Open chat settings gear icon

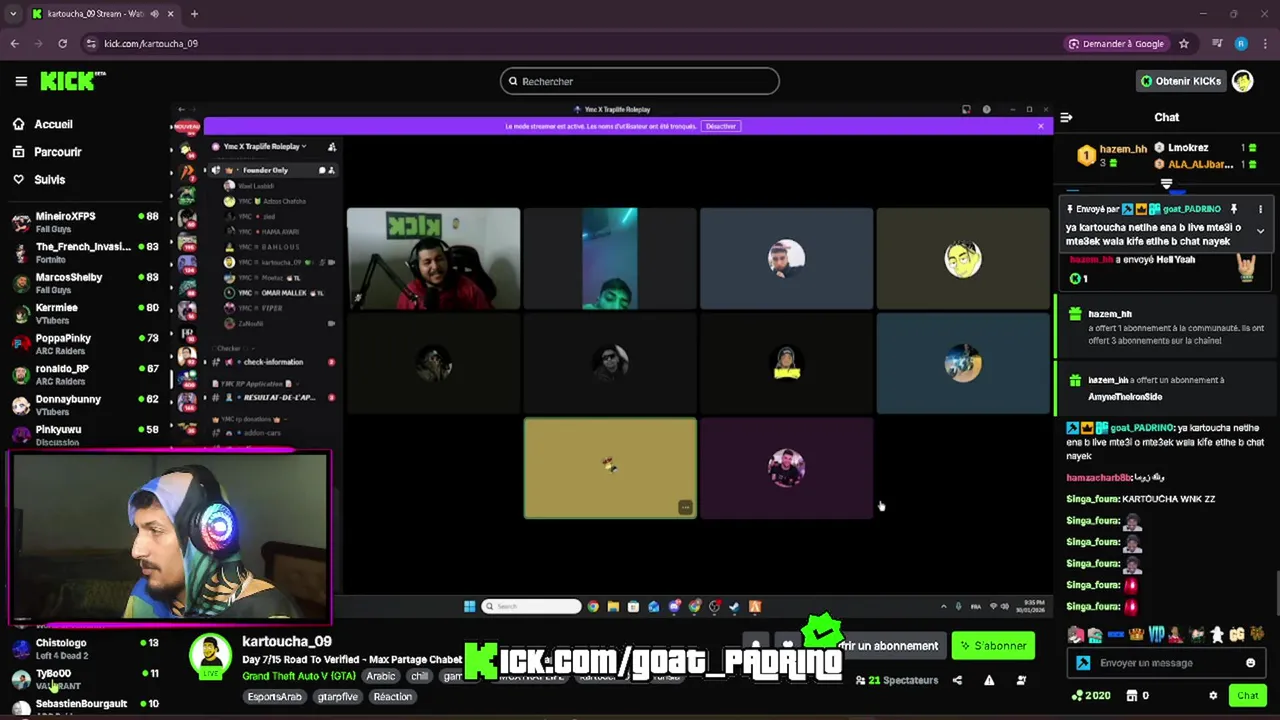tap(1213, 696)
